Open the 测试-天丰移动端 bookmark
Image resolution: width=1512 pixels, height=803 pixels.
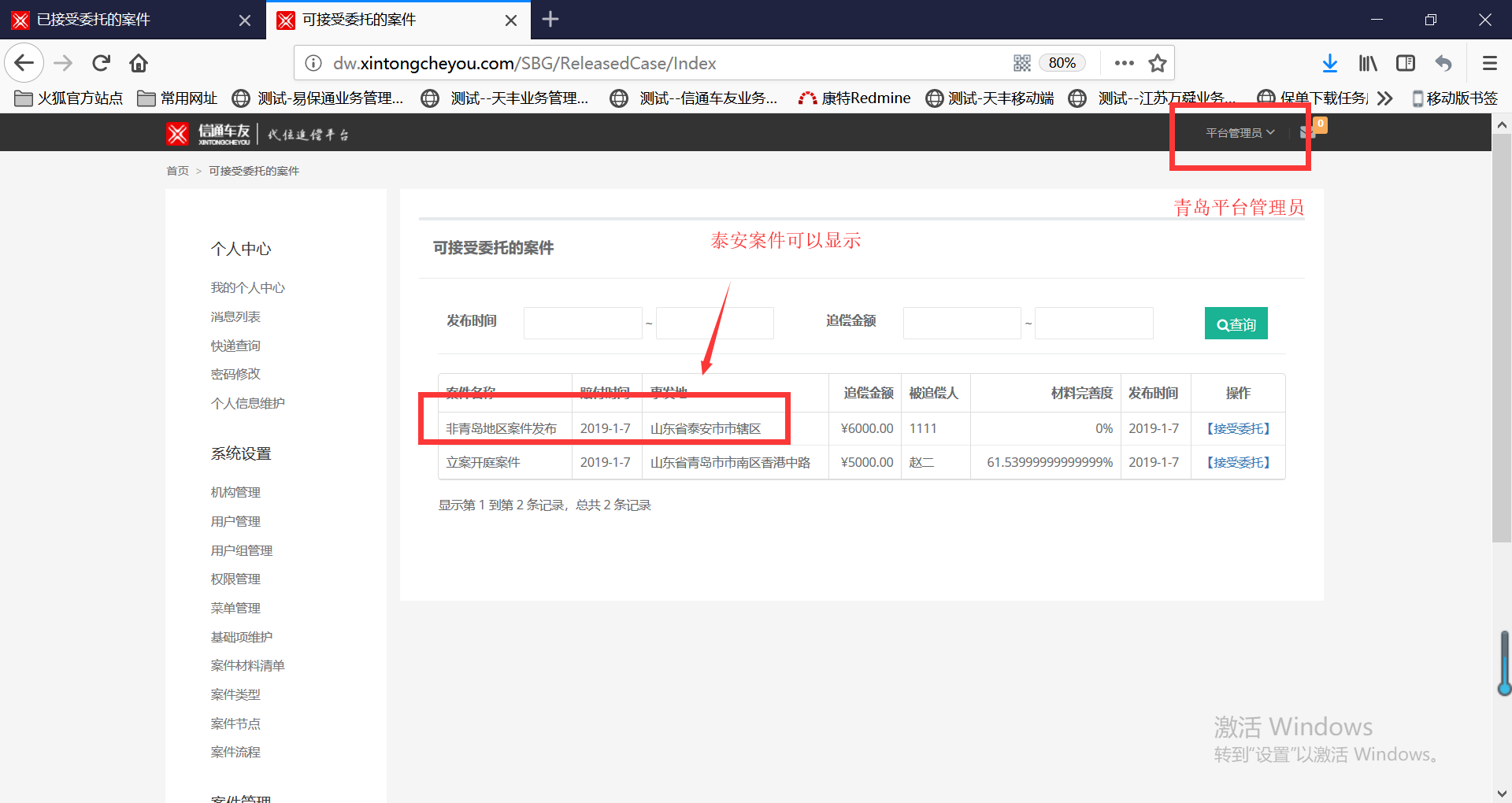pyautogui.click(x=990, y=98)
